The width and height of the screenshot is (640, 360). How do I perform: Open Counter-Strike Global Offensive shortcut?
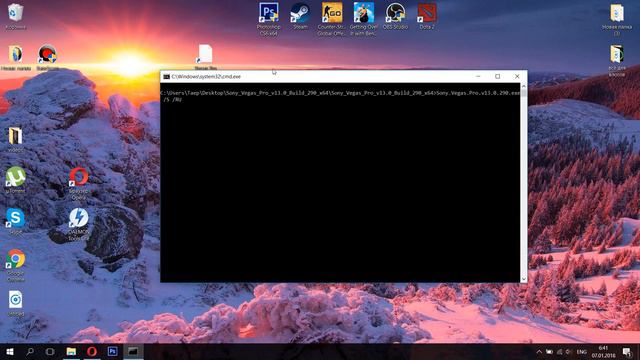pyautogui.click(x=331, y=18)
